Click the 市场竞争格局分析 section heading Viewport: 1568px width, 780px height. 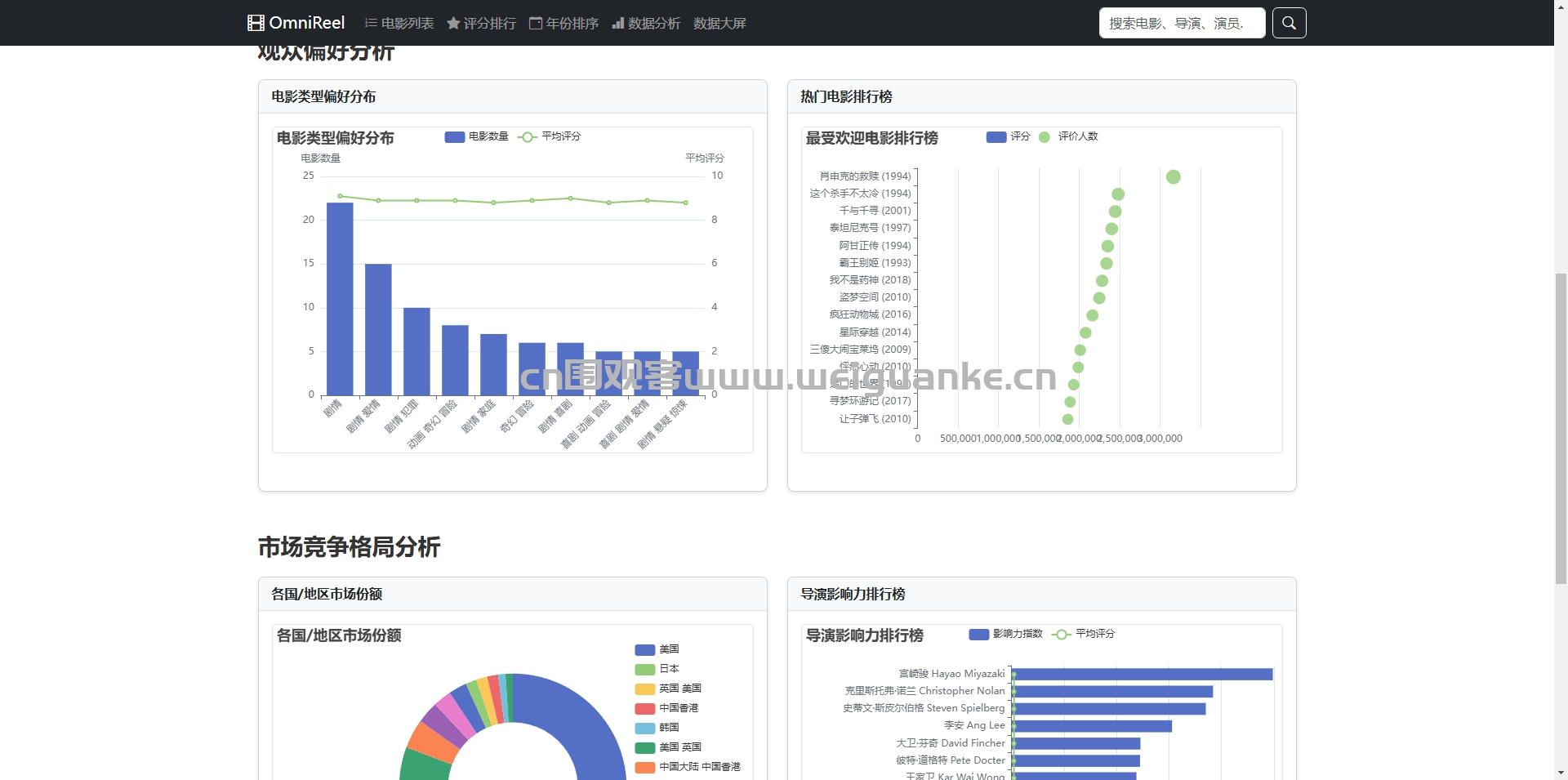pos(350,547)
